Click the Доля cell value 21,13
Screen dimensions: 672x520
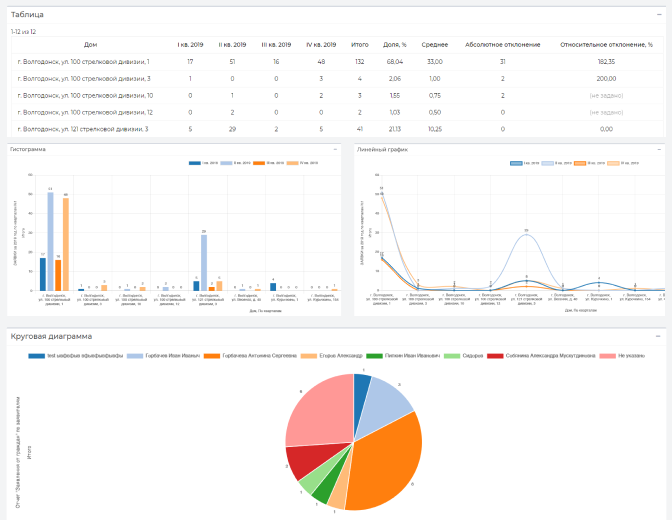coord(395,129)
